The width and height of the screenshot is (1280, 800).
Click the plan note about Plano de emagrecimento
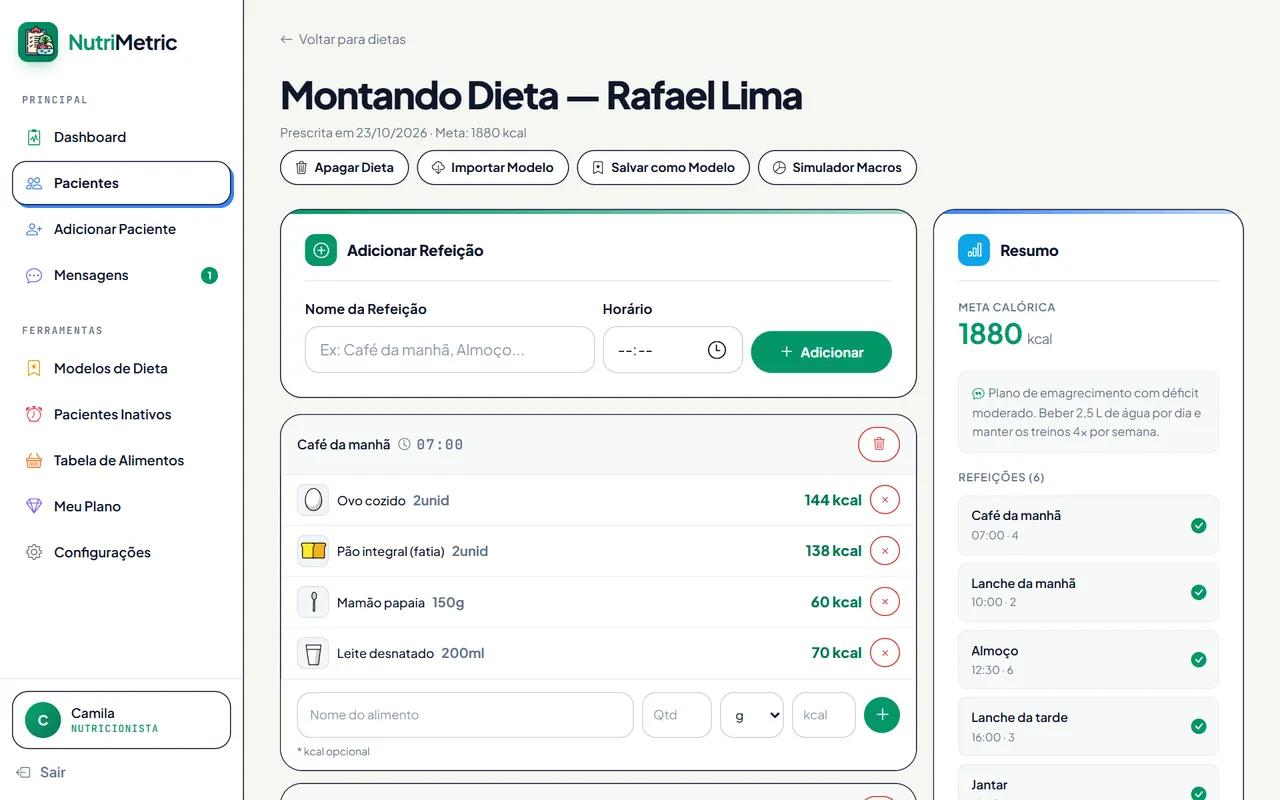(1088, 413)
